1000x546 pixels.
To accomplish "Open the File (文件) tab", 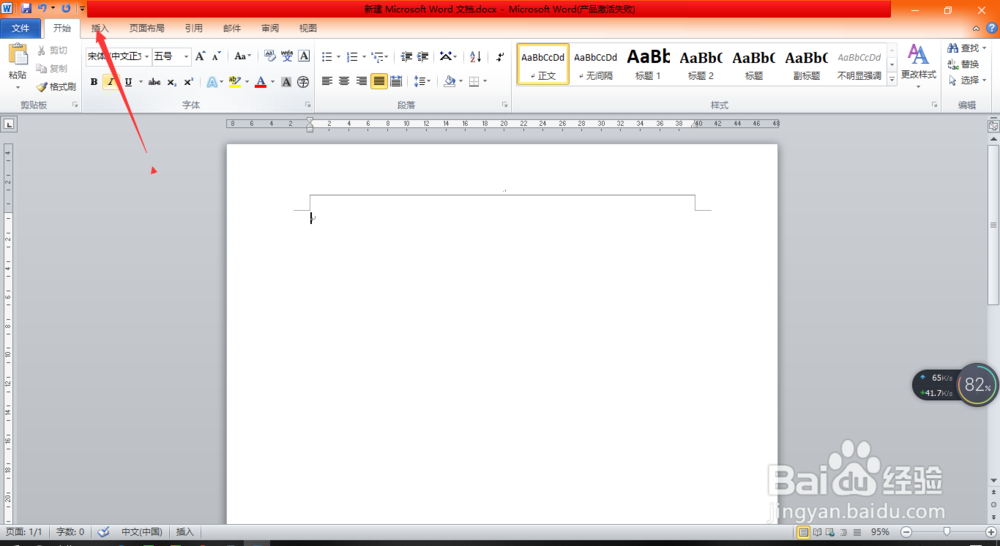I will (x=20, y=28).
